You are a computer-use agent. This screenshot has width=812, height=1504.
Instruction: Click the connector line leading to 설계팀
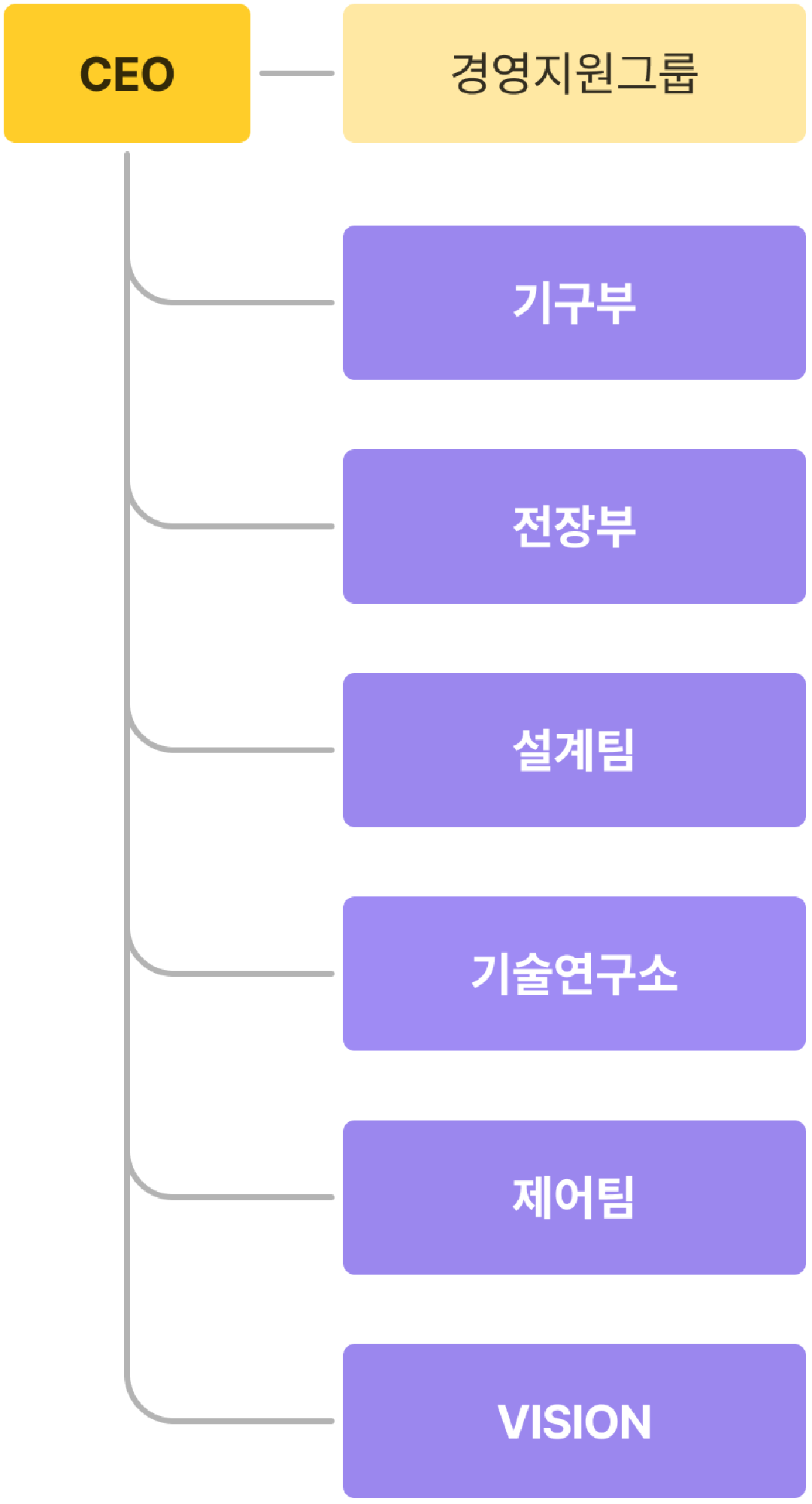coord(241,750)
